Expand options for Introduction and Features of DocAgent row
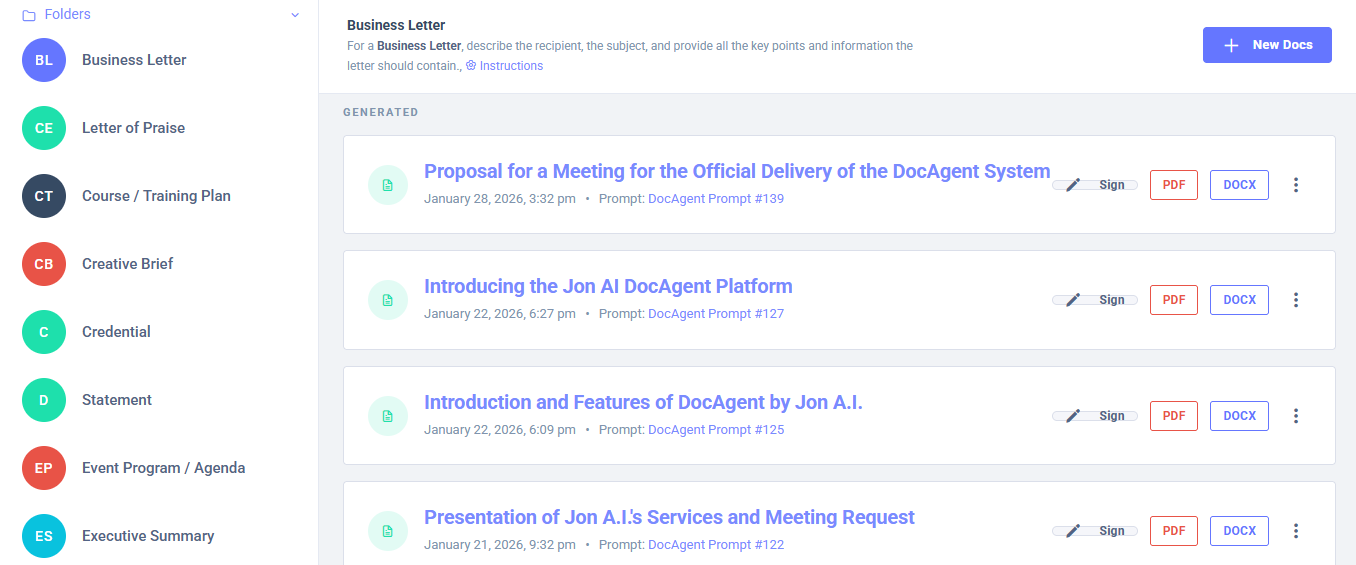1356x565 pixels. 1296,416
